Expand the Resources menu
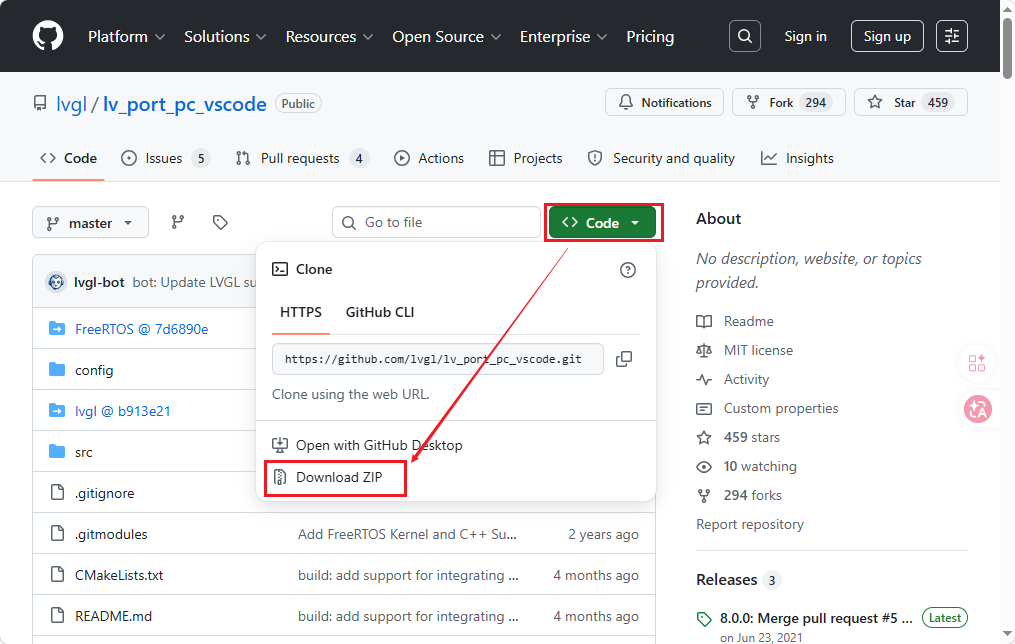This screenshot has width=1015, height=644. point(329,37)
